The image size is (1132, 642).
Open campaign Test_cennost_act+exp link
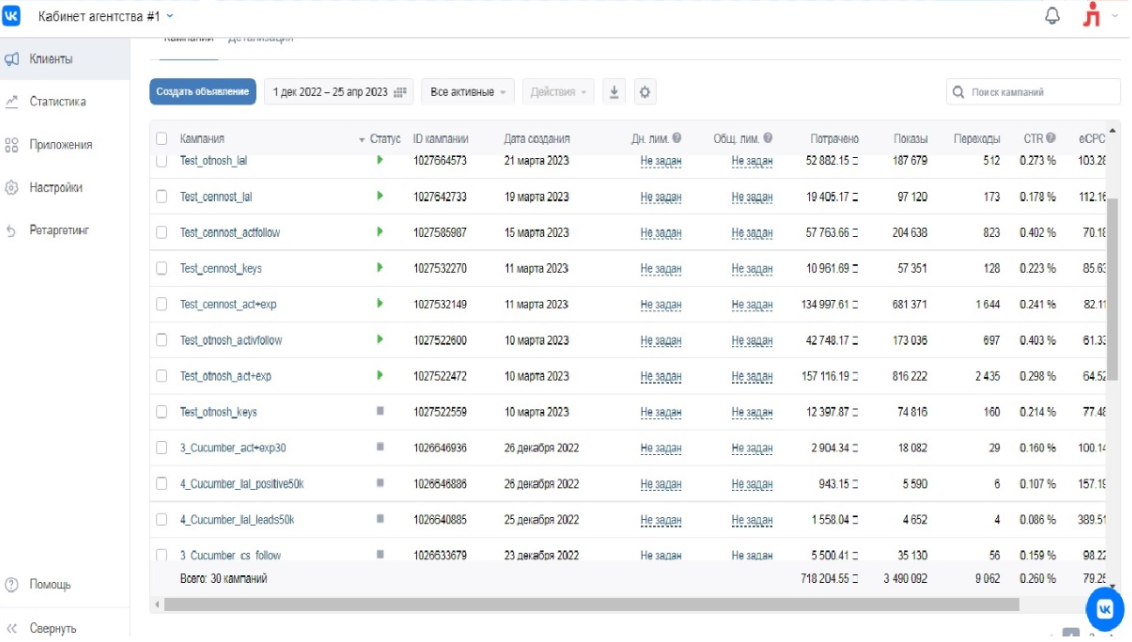point(228,304)
